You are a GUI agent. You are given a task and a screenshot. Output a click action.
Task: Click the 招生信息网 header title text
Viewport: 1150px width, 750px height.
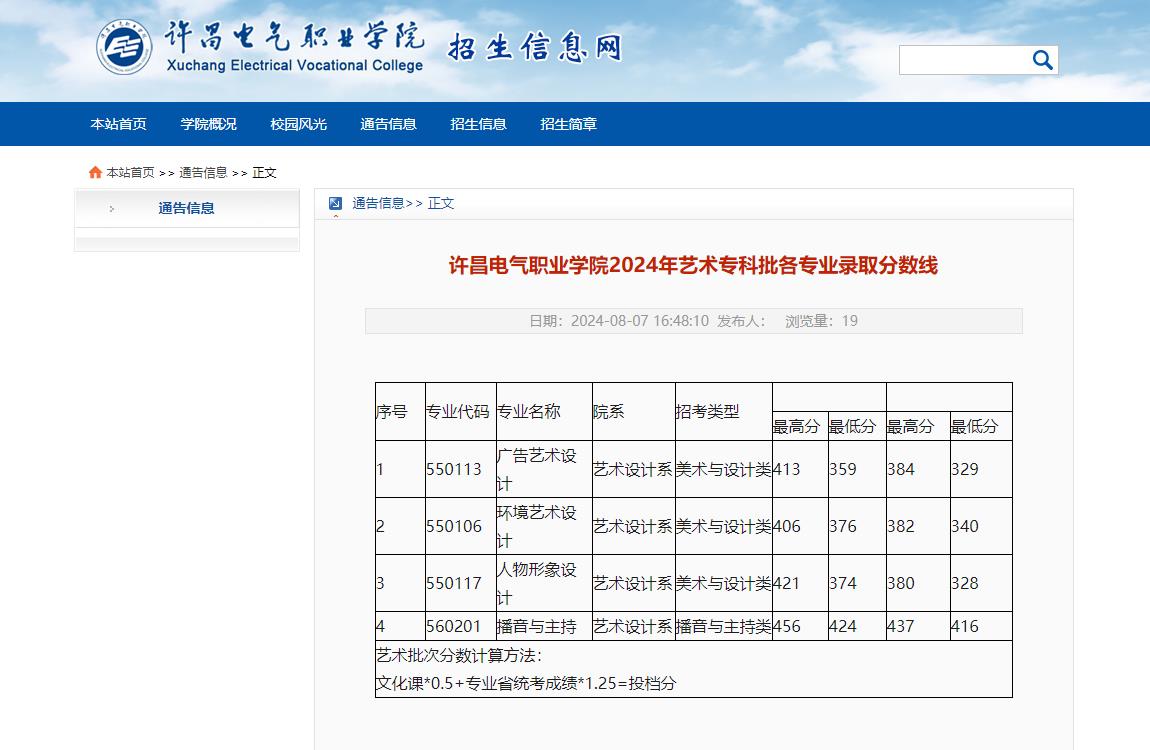(x=534, y=48)
